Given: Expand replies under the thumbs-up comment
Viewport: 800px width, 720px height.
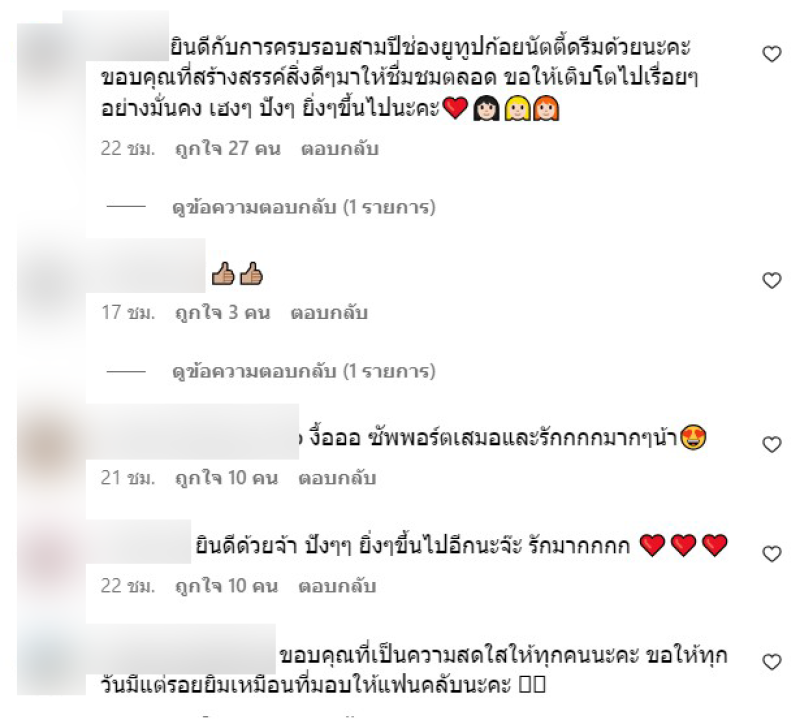Looking at the screenshot, I should point(304,371).
